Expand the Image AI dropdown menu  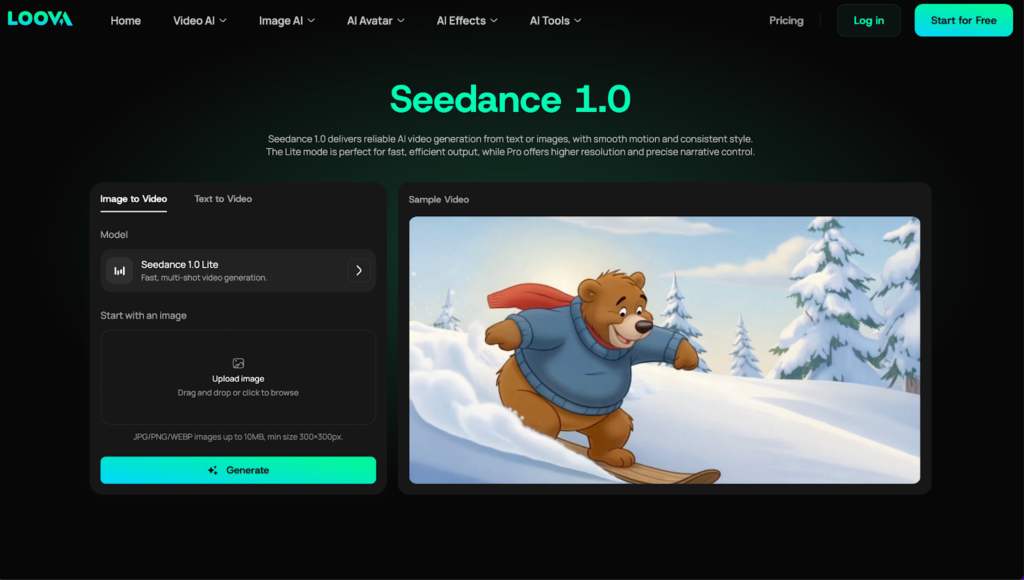[x=286, y=21]
